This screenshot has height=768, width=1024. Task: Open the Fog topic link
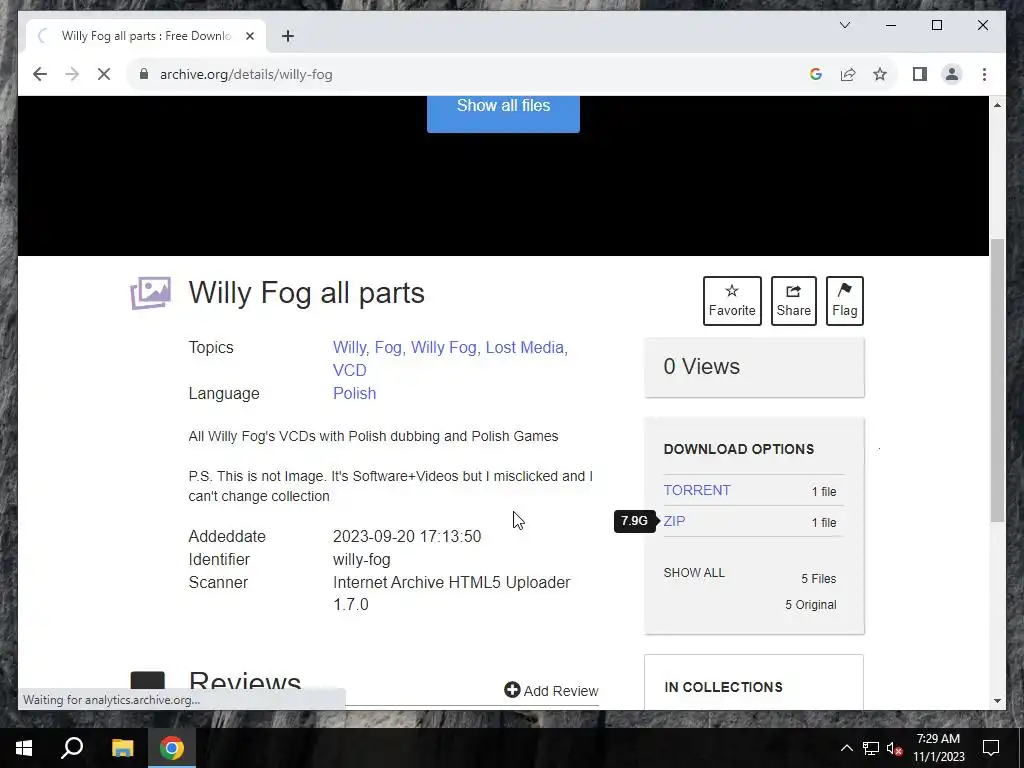click(389, 347)
